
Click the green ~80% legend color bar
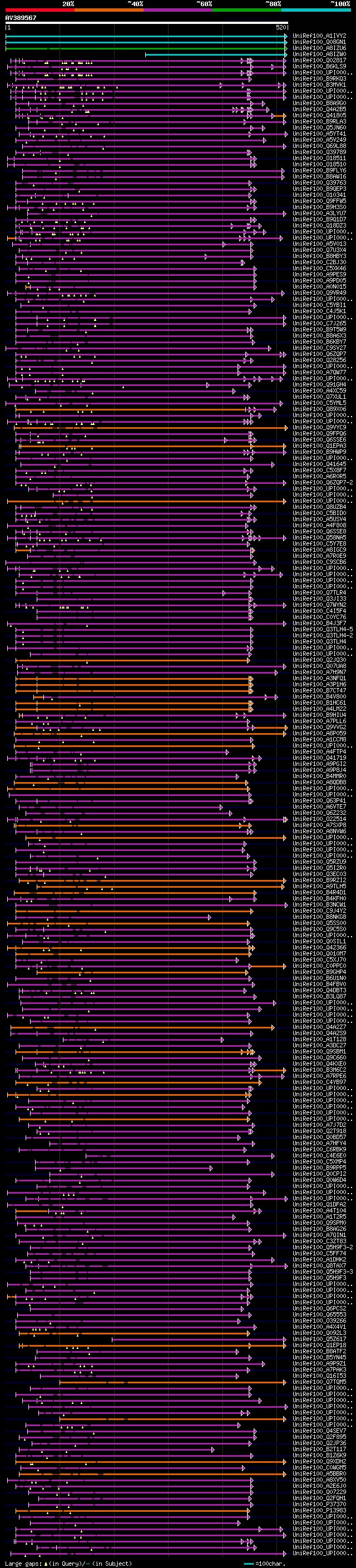[x=247, y=10]
